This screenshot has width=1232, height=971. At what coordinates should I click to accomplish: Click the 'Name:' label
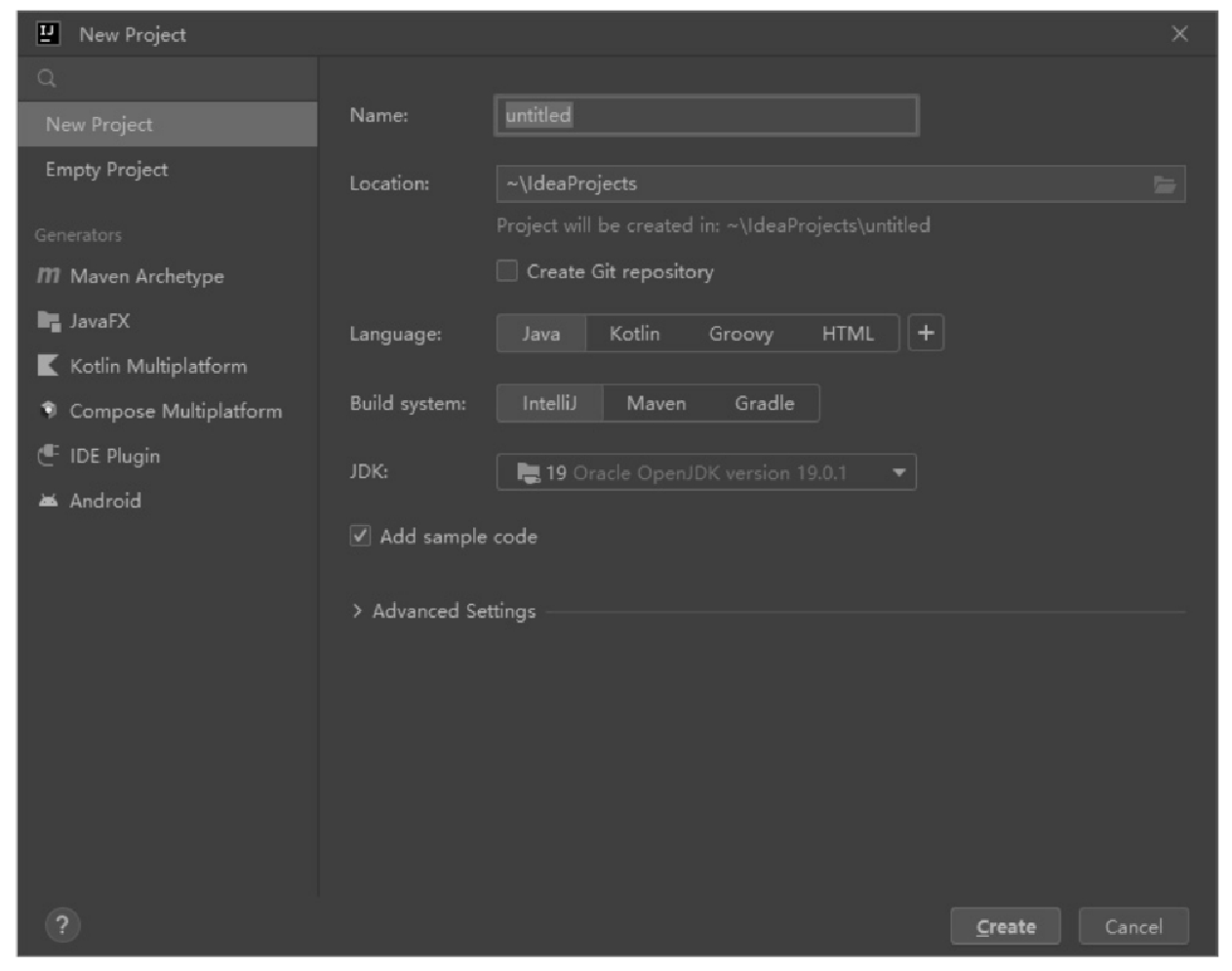click(378, 115)
